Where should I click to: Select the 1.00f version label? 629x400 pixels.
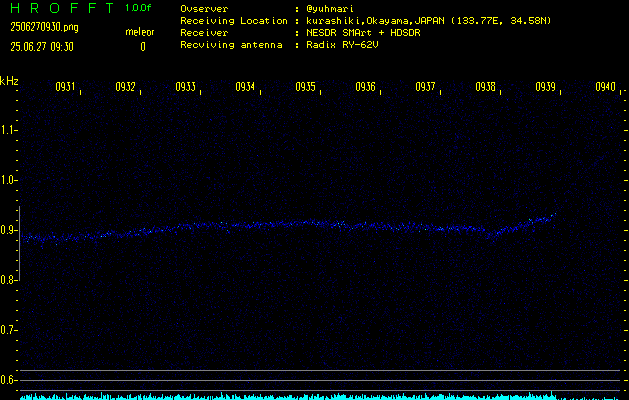[138, 8]
